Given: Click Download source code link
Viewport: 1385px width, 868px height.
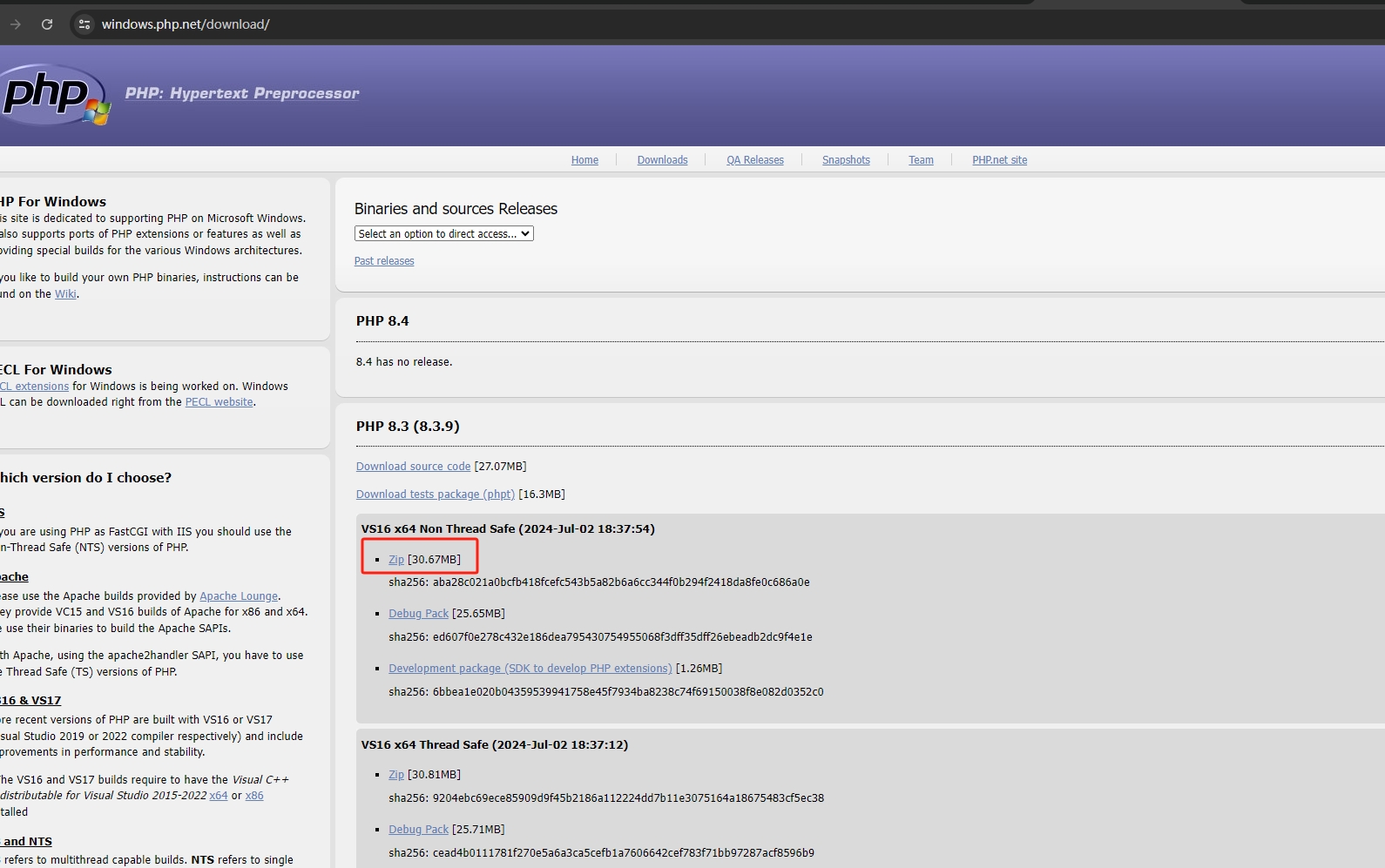Looking at the screenshot, I should click(413, 467).
